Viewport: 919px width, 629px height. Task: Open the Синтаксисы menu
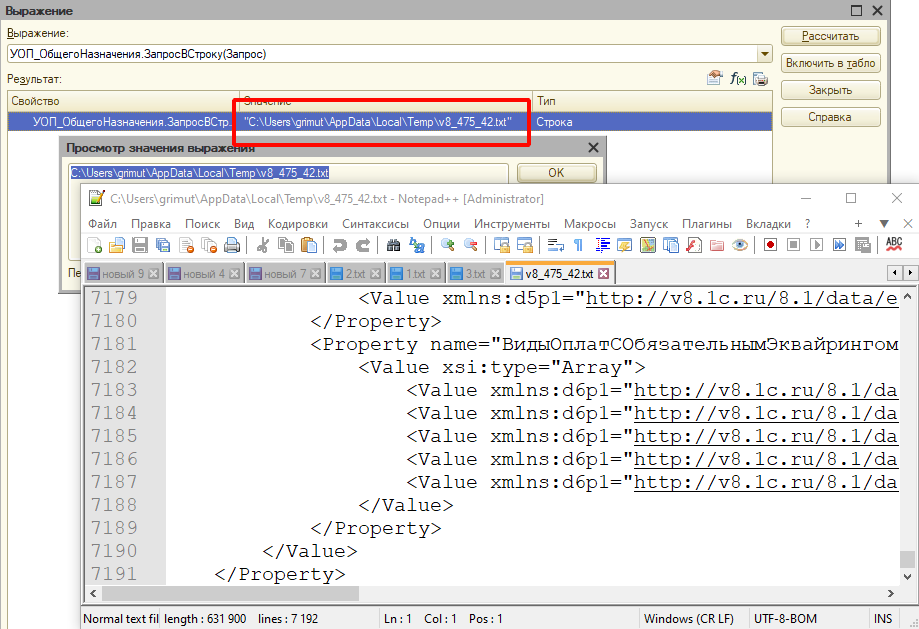point(375,224)
